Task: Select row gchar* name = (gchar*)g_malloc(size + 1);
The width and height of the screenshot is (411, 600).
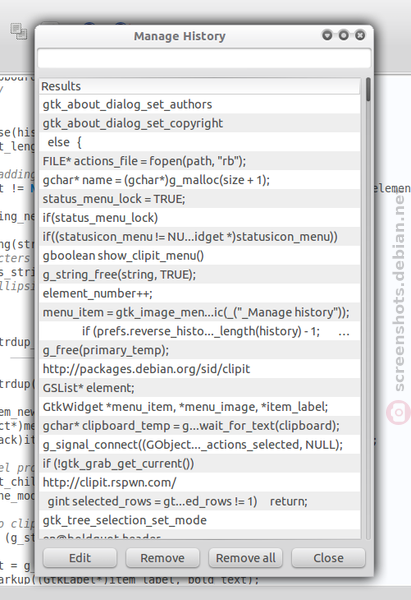Action: 200,180
